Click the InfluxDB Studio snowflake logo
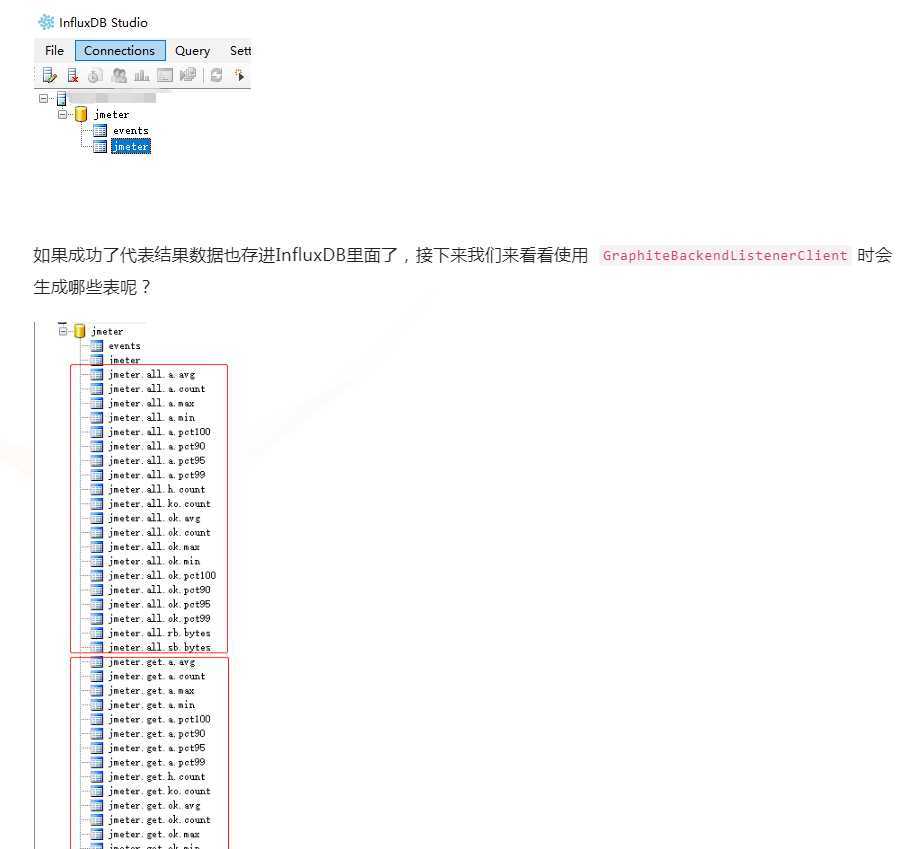The height and width of the screenshot is (849, 924). [46, 22]
